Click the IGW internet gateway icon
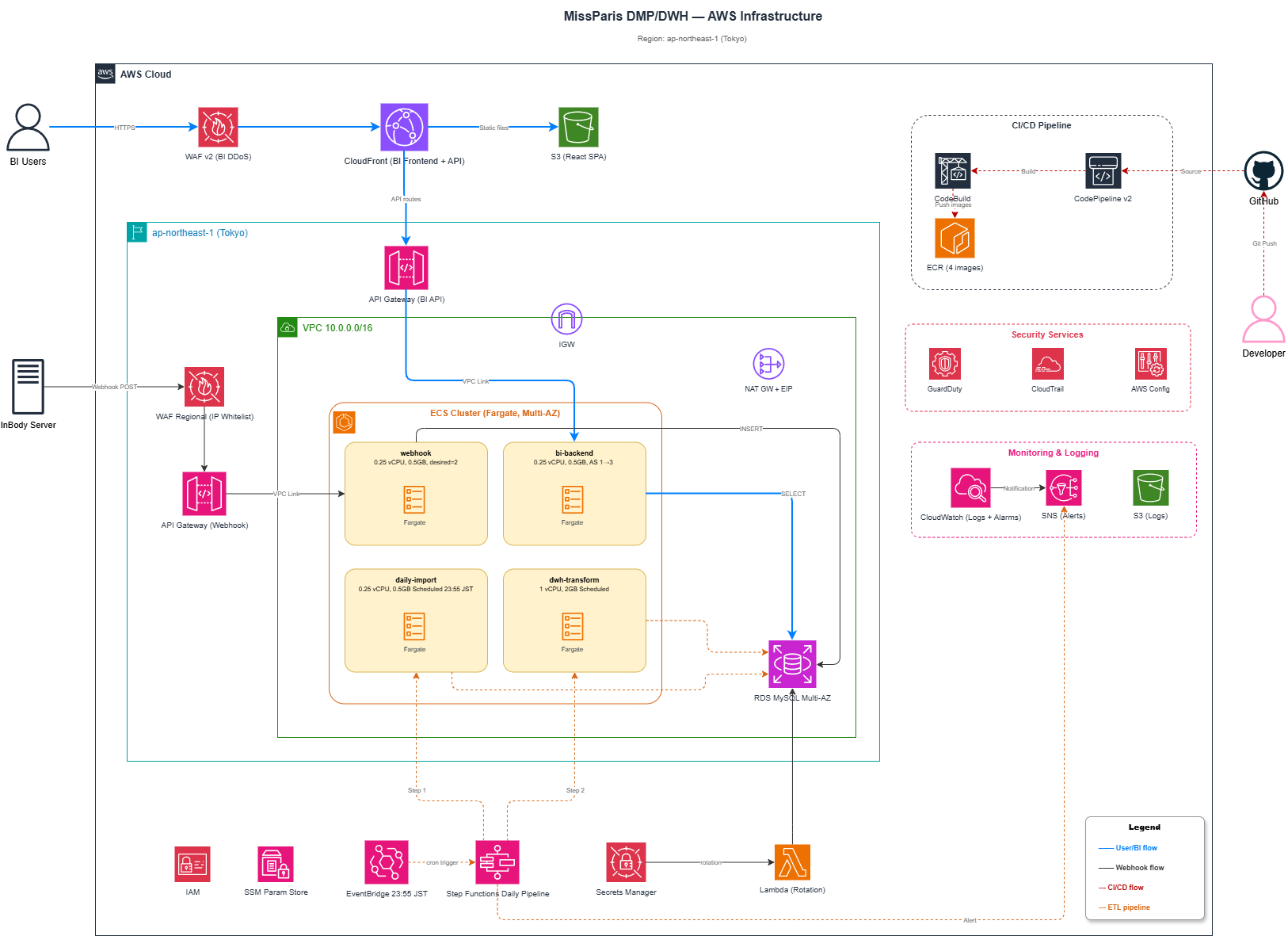 tap(566, 319)
